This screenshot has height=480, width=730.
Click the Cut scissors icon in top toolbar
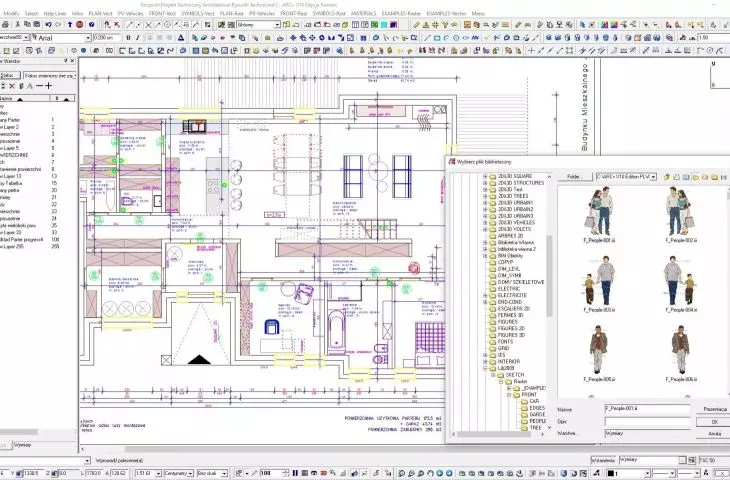pos(18,24)
